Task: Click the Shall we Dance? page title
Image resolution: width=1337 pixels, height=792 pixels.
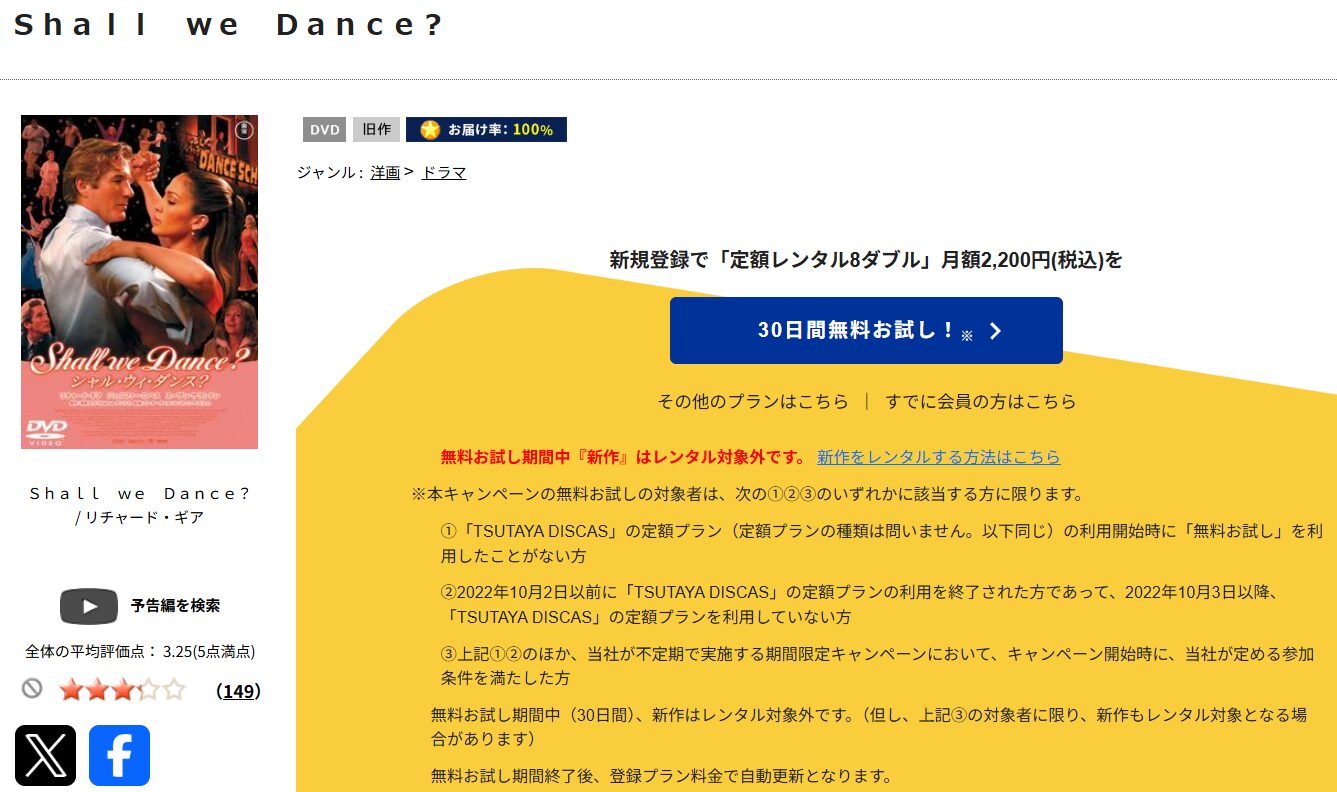Action: pyautogui.click(x=229, y=25)
